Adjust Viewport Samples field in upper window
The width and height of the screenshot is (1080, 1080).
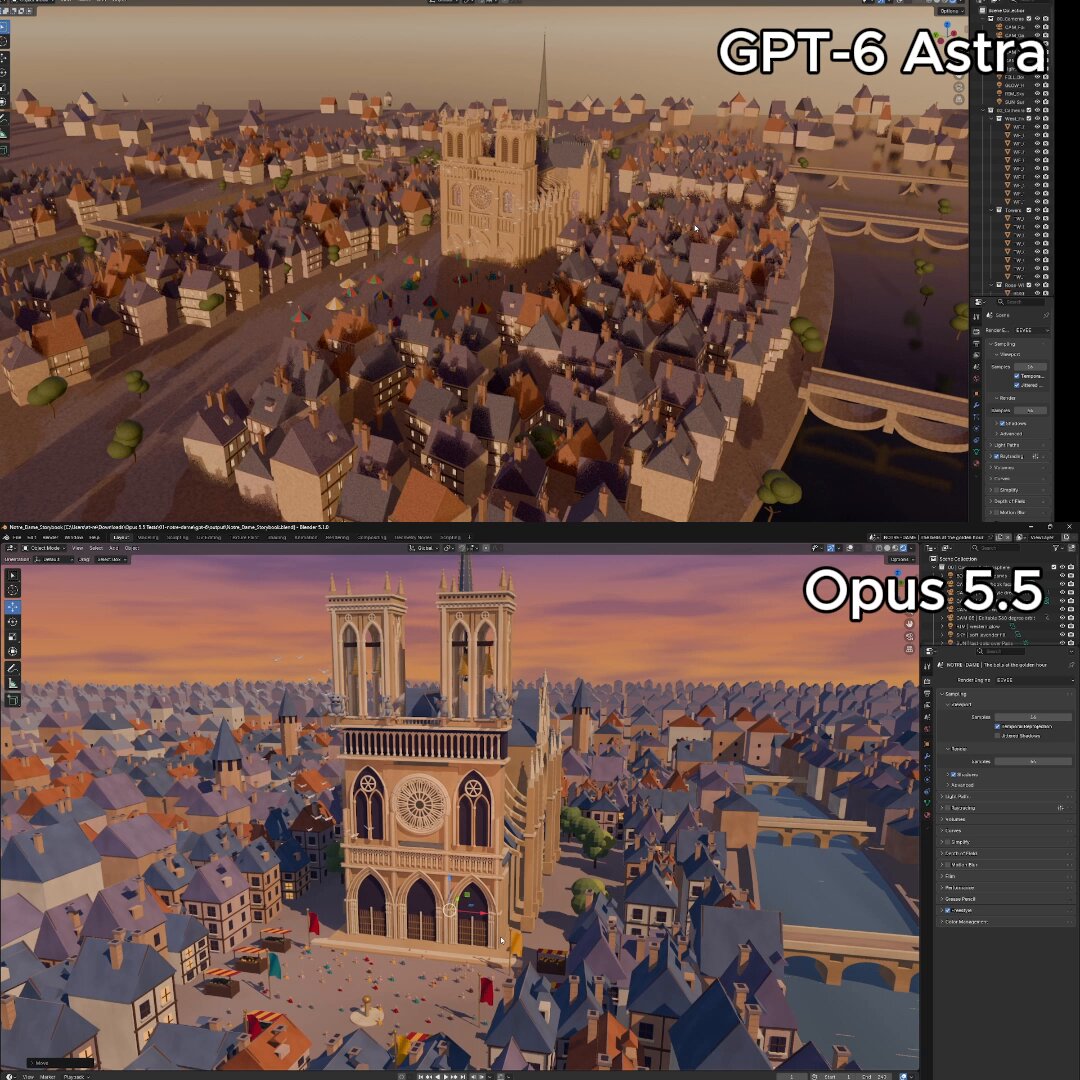pyautogui.click(x=1030, y=366)
